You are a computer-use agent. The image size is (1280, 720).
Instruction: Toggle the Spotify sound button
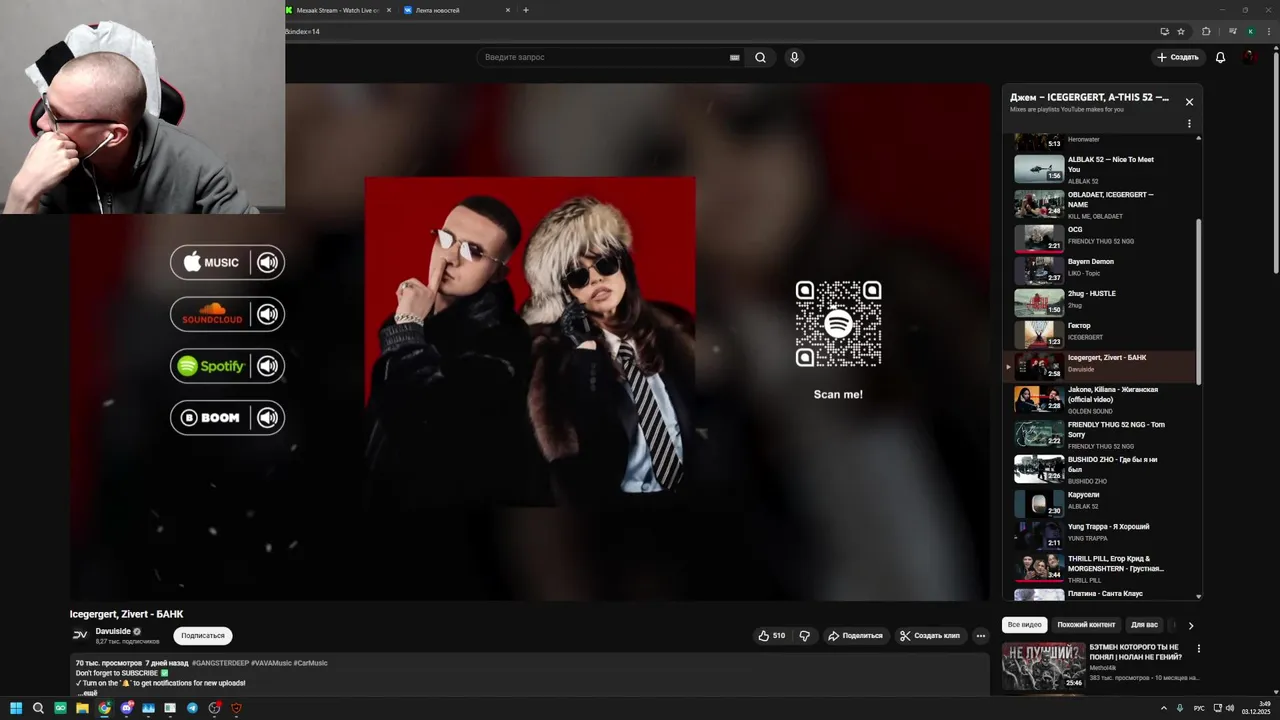tap(267, 366)
